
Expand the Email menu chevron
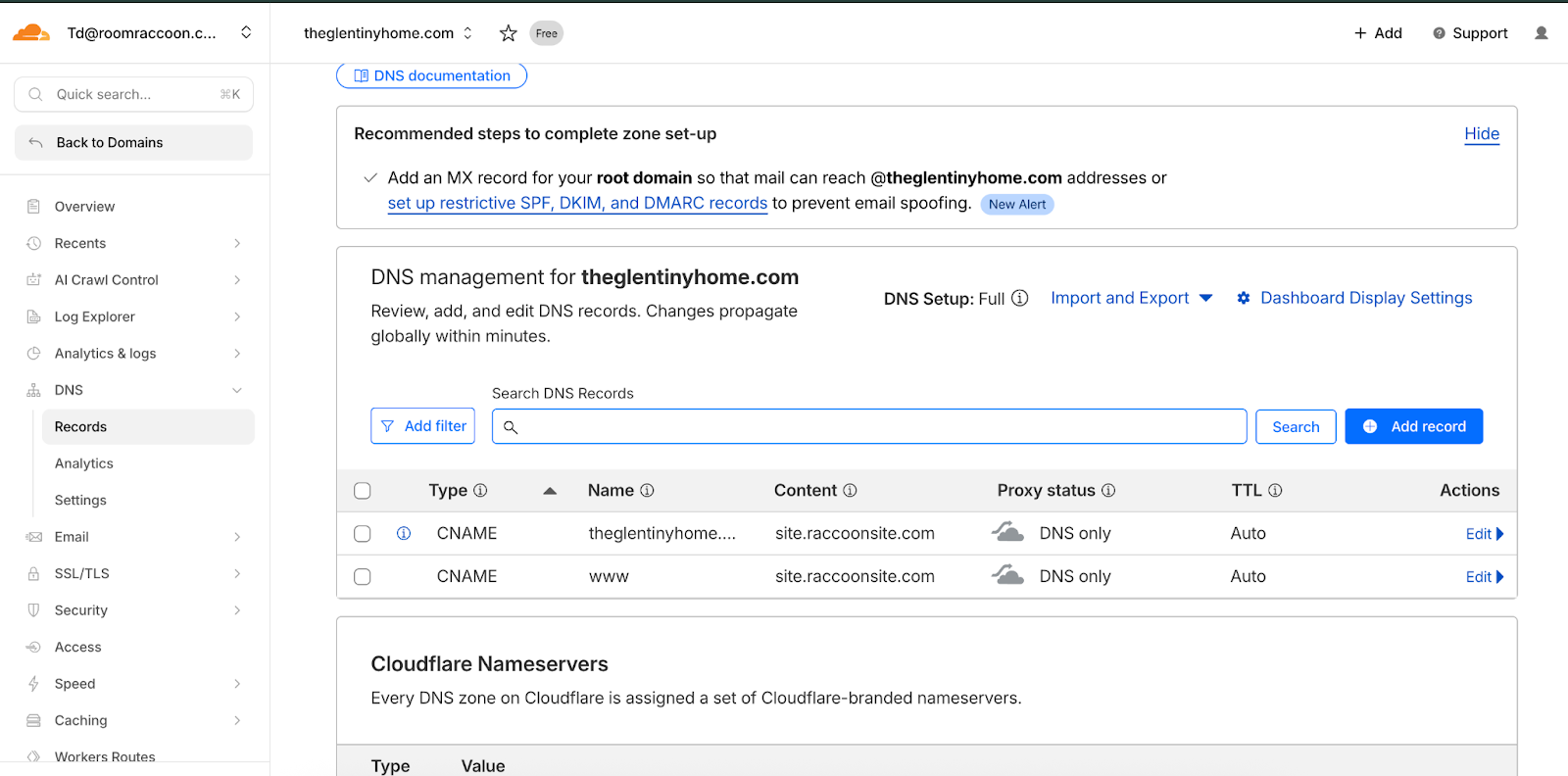coord(237,537)
